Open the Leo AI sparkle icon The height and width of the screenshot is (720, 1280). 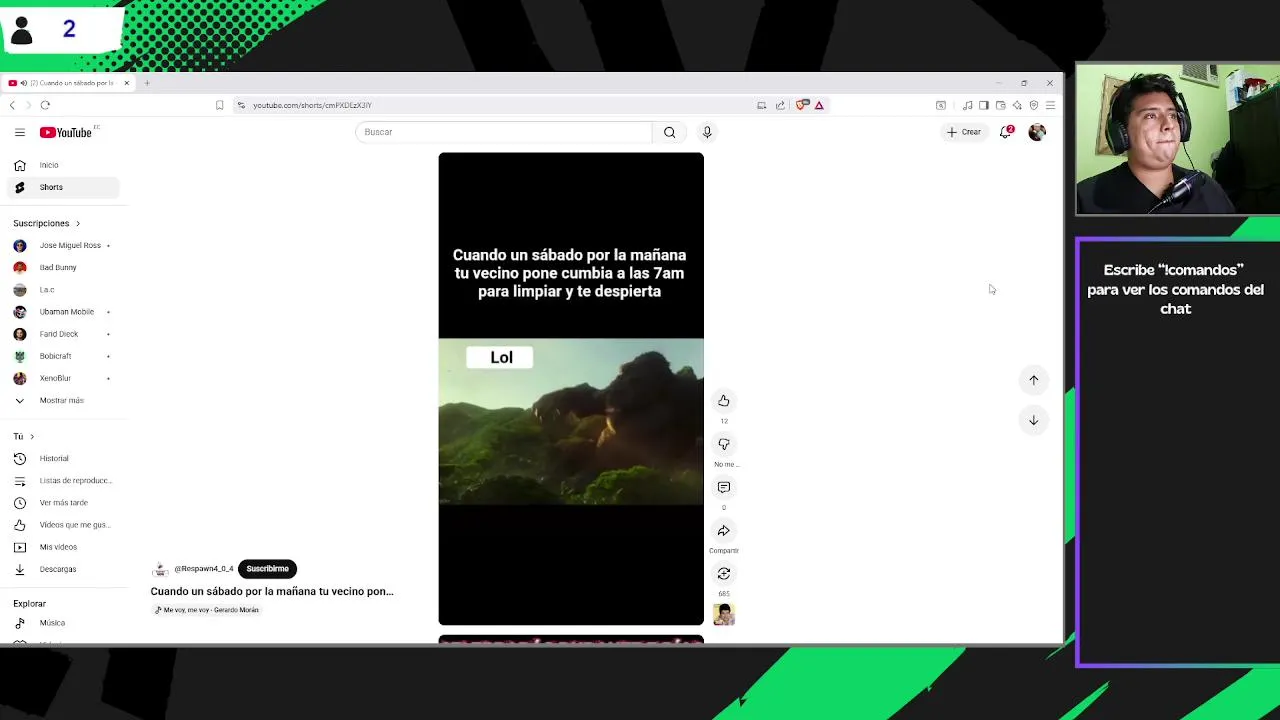coord(1017,105)
